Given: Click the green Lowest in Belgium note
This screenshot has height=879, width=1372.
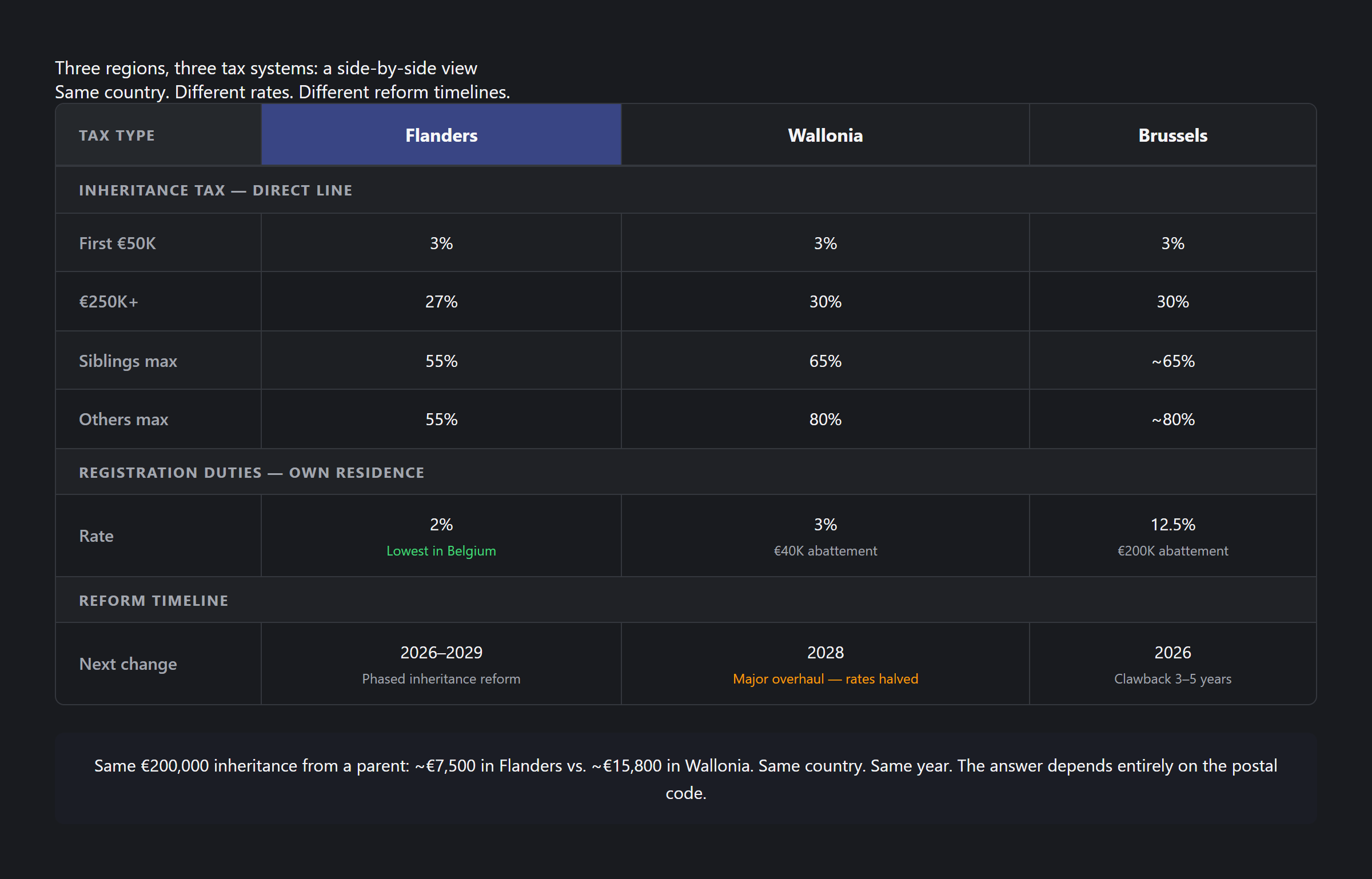Looking at the screenshot, I should coord(441,551).
